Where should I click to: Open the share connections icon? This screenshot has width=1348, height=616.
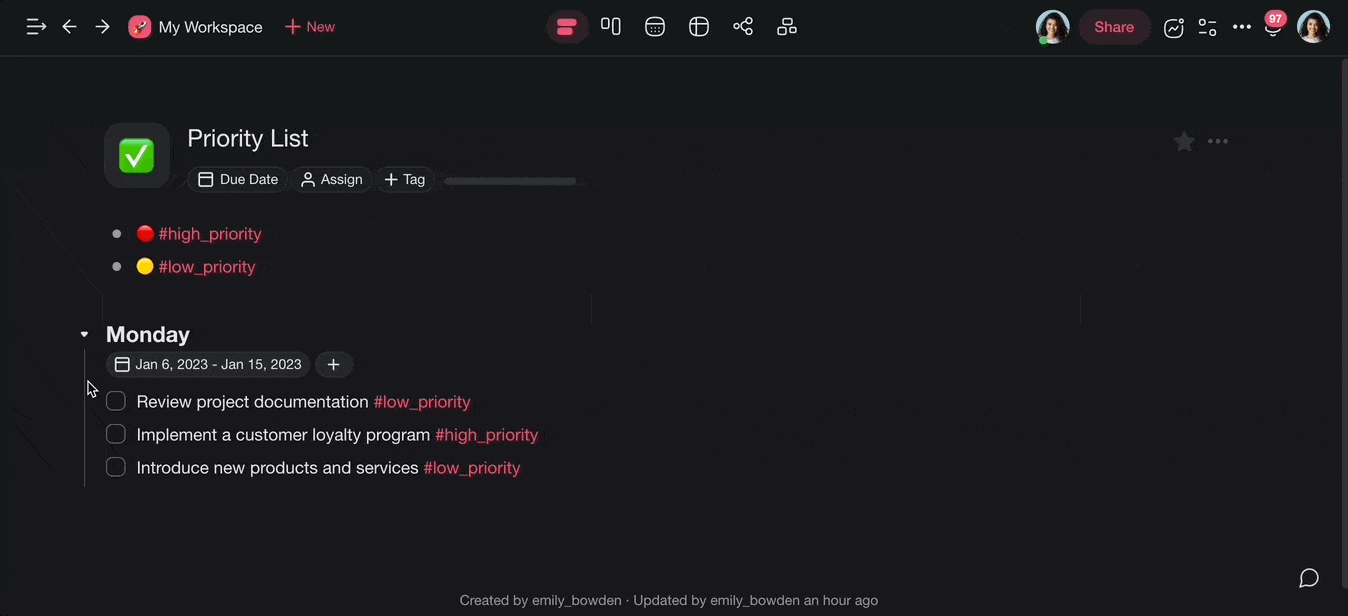point(743,27)
